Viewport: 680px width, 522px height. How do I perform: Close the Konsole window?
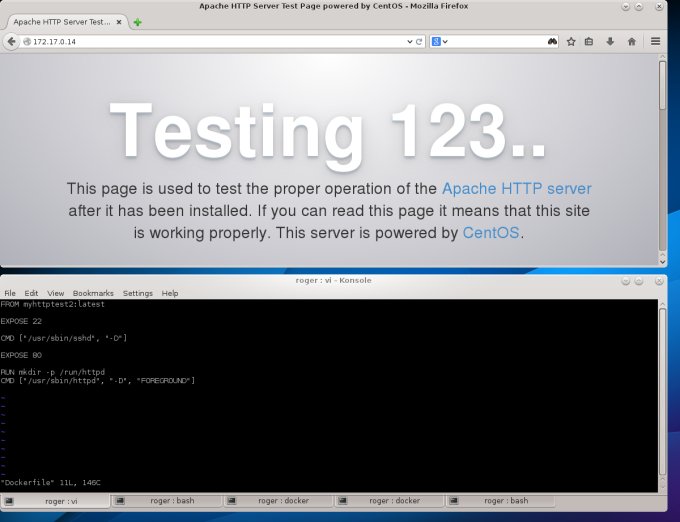(659, 281)
